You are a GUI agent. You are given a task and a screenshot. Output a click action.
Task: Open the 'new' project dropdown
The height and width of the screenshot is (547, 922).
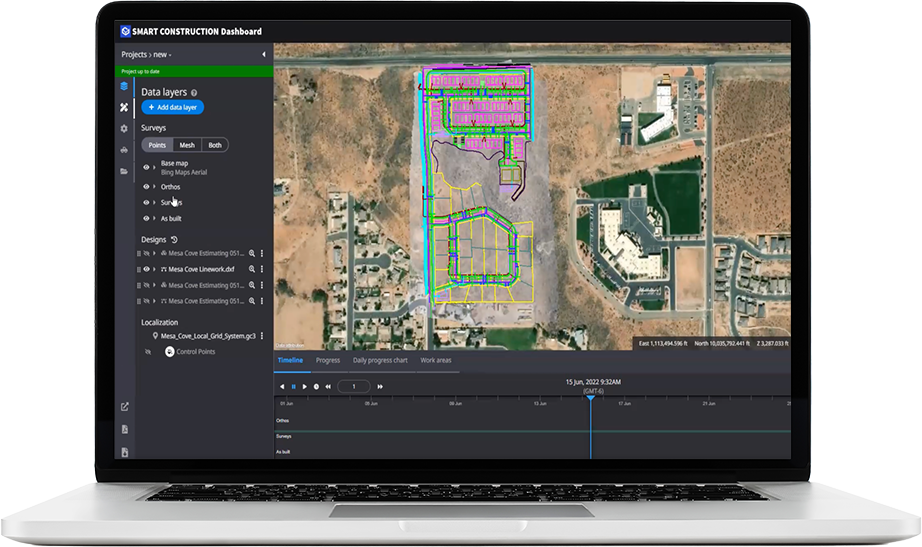click(162, 55)
